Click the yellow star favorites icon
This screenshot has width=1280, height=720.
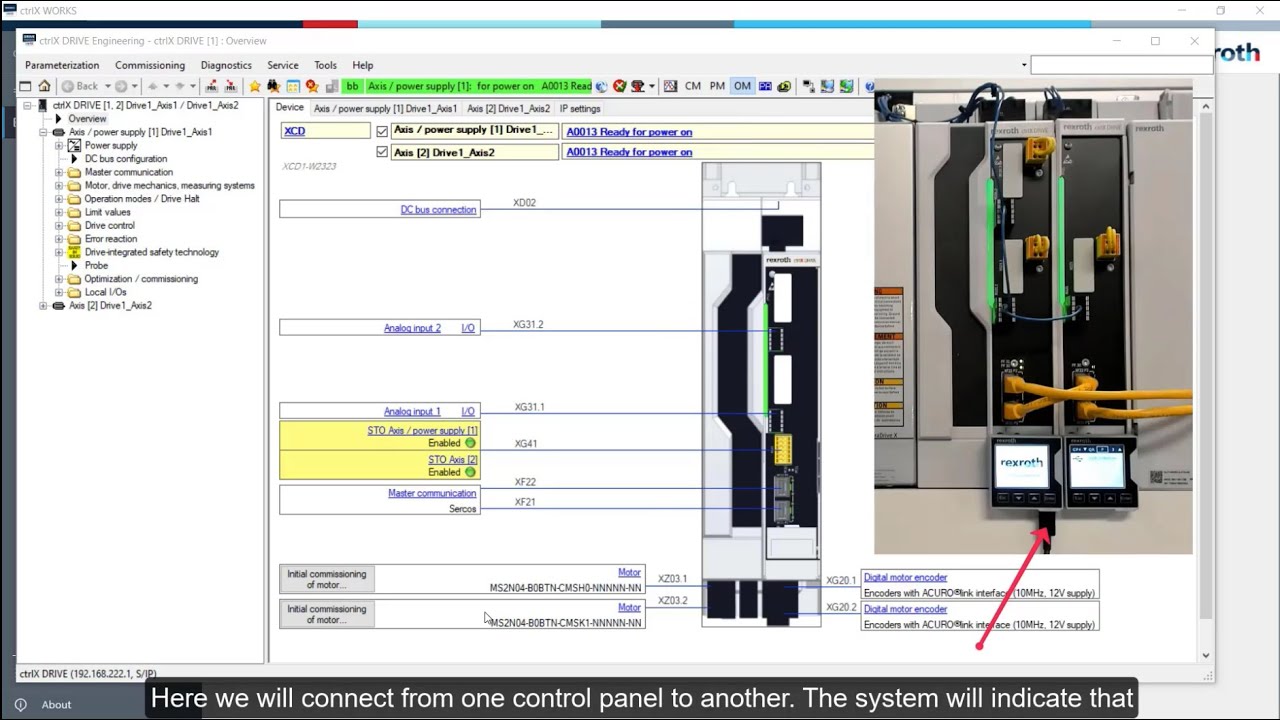click(255, 86)
